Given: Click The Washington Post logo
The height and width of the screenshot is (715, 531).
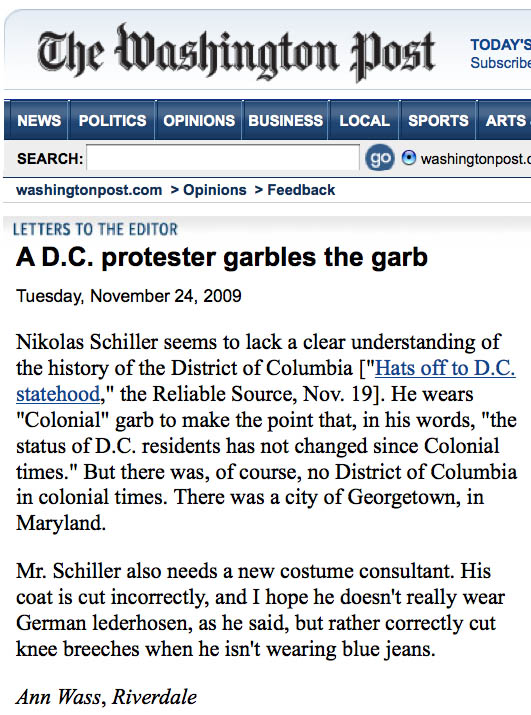Looking at the screenshot, I should (236, 52).
